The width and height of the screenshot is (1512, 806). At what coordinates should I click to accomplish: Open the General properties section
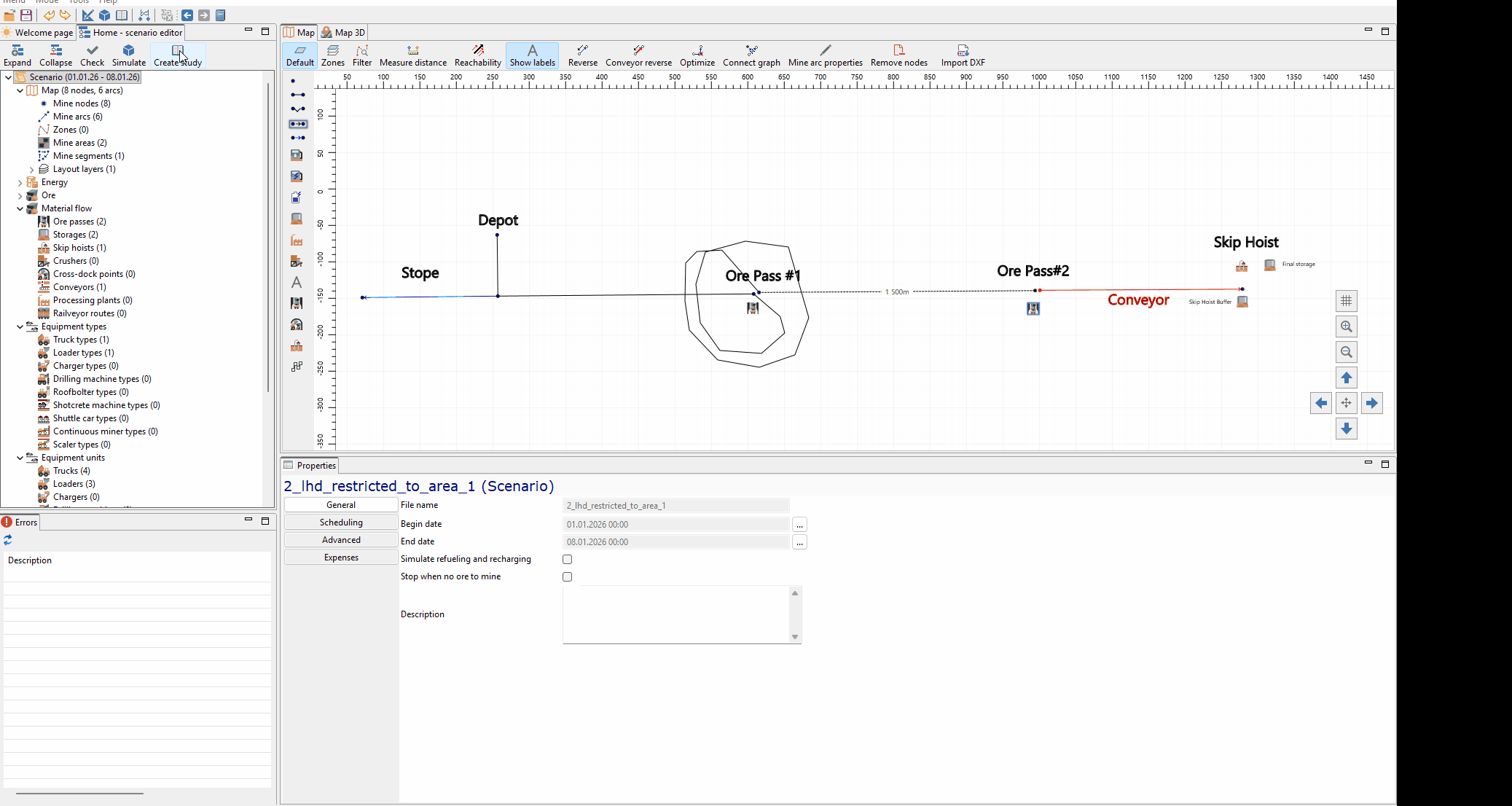click(x=341, y=505)
